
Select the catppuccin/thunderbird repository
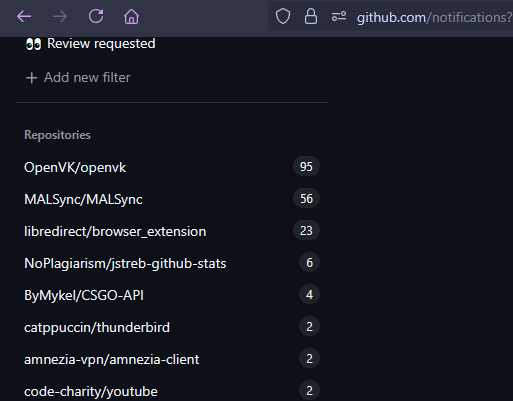tap(172, 327)
